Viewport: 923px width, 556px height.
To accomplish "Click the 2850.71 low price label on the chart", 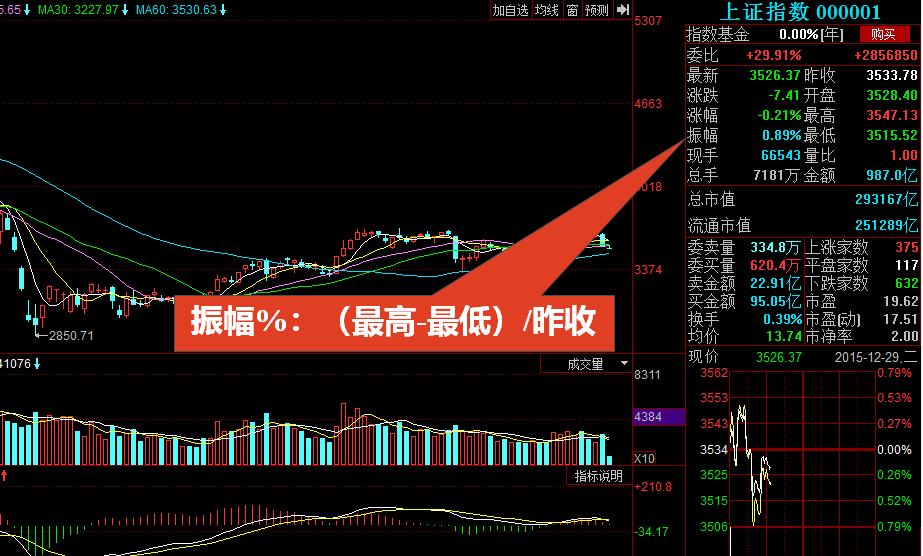I will click(71, 336).
